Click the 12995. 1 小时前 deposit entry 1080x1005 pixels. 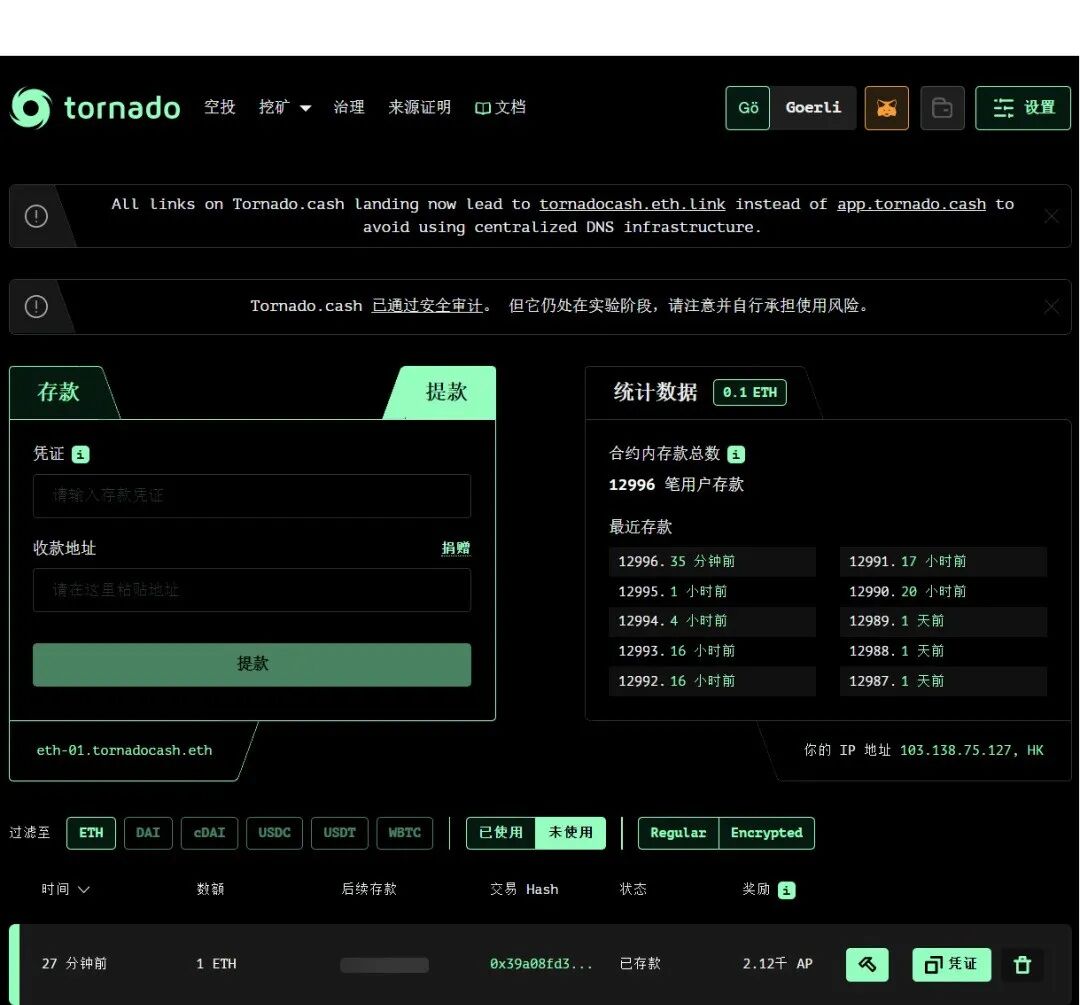712,592
